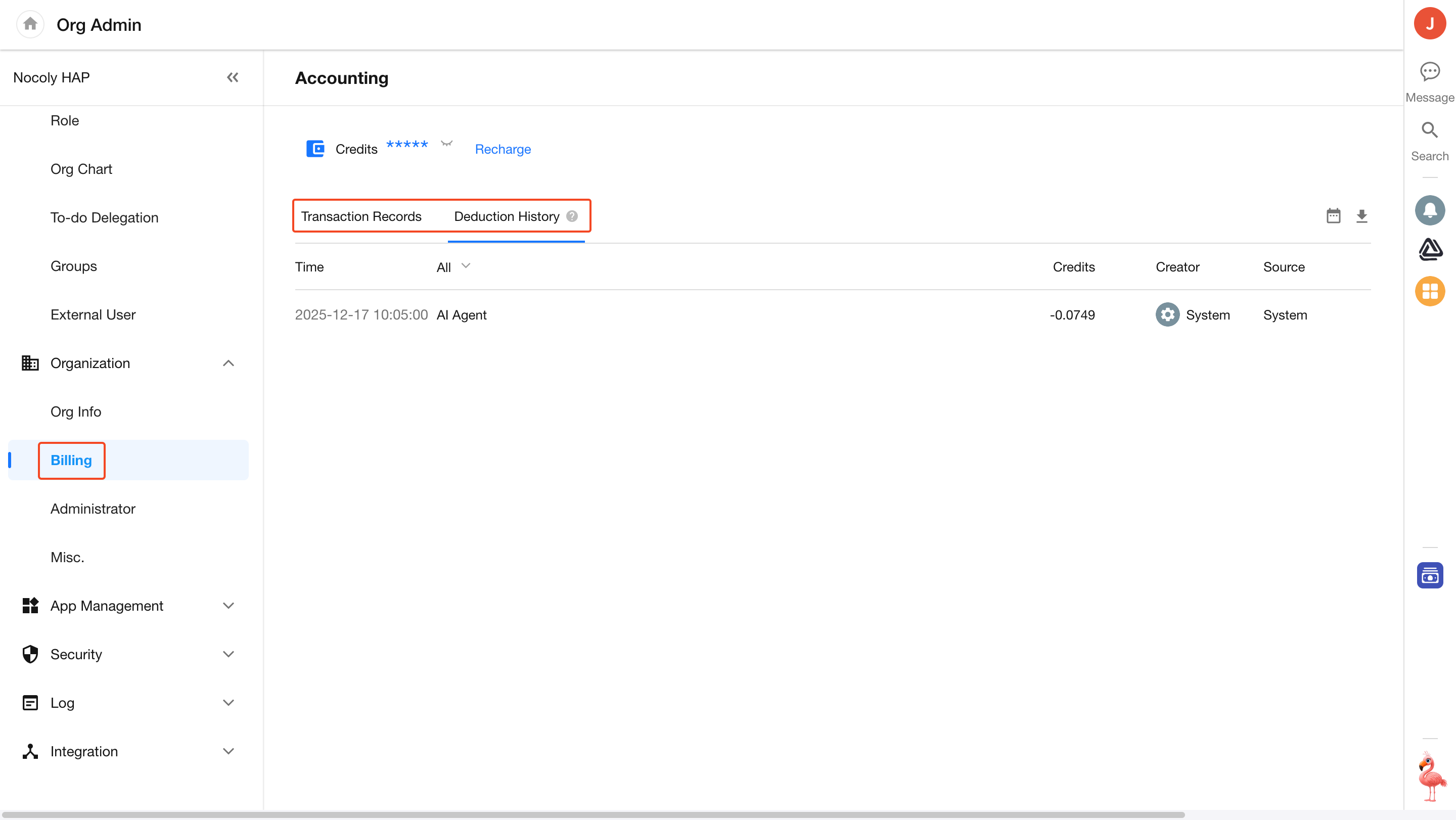Viewport: 1456px width, 820px height.
Task: Select the Deduction History tab
Action: (507, 216)
